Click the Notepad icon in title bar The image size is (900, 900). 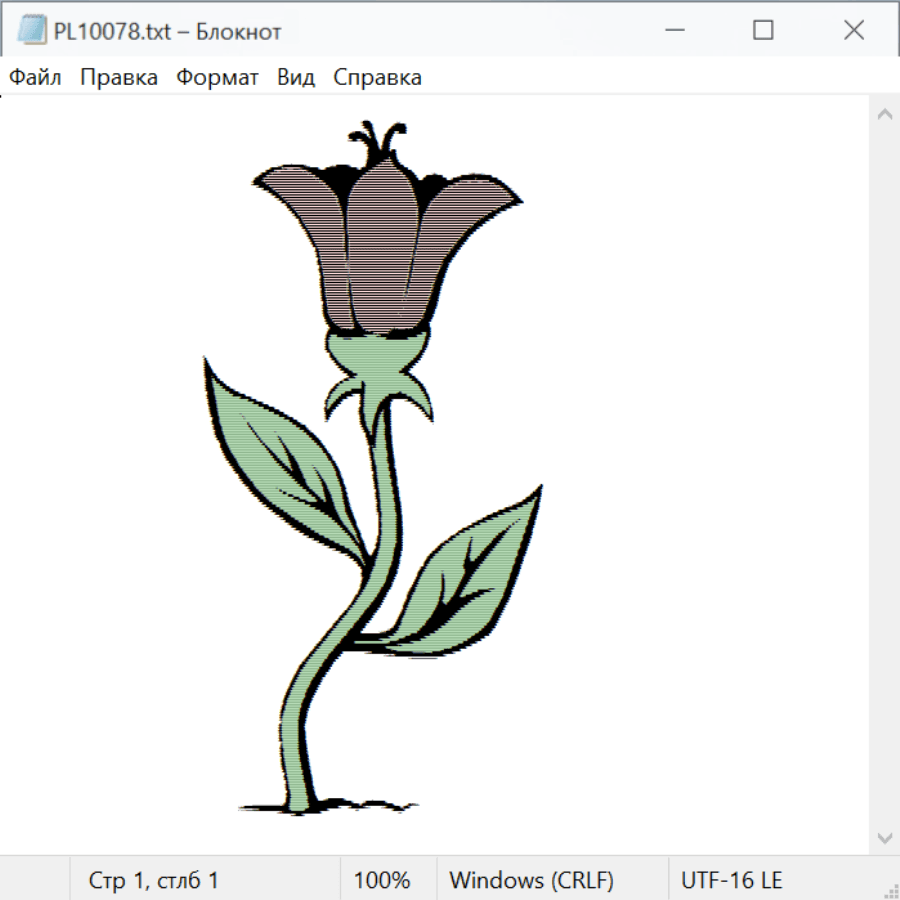(32, 31)
